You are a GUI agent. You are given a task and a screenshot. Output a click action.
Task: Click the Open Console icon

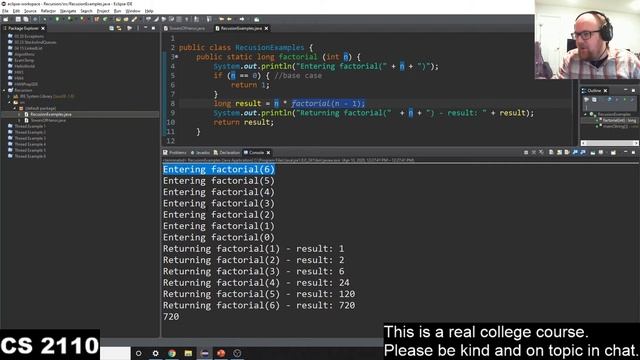613,152
